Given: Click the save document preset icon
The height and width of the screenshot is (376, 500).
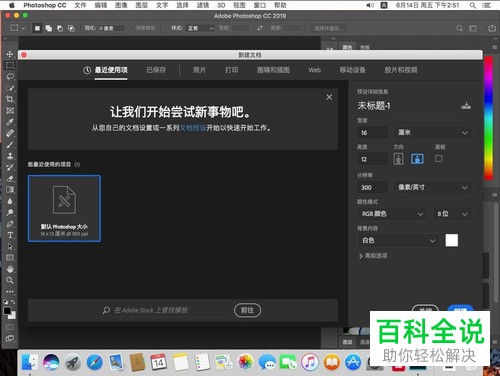Looking at the screenshot, I should click(x=466, y=106).
